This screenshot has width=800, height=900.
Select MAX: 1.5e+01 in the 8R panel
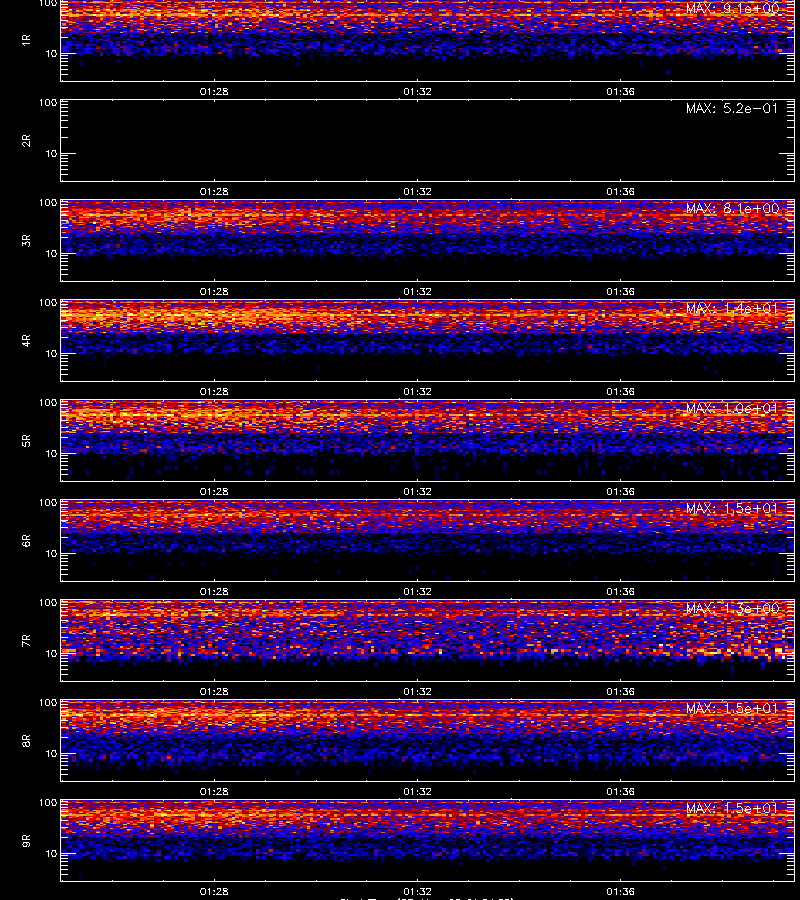tap(732, 708)
